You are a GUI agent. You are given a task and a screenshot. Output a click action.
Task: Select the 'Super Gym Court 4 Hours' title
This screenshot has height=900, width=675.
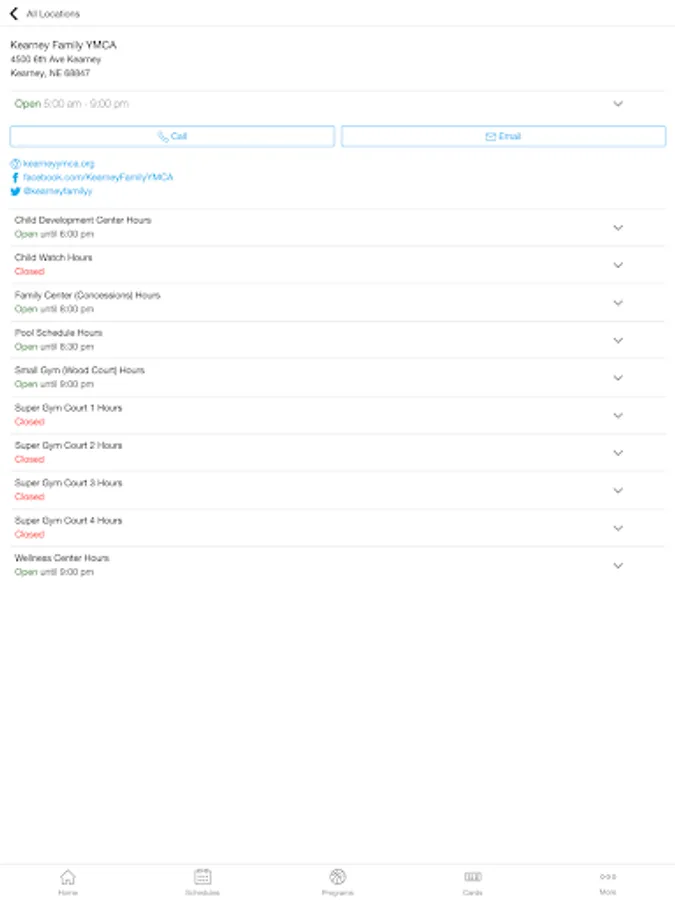[68, 521]
